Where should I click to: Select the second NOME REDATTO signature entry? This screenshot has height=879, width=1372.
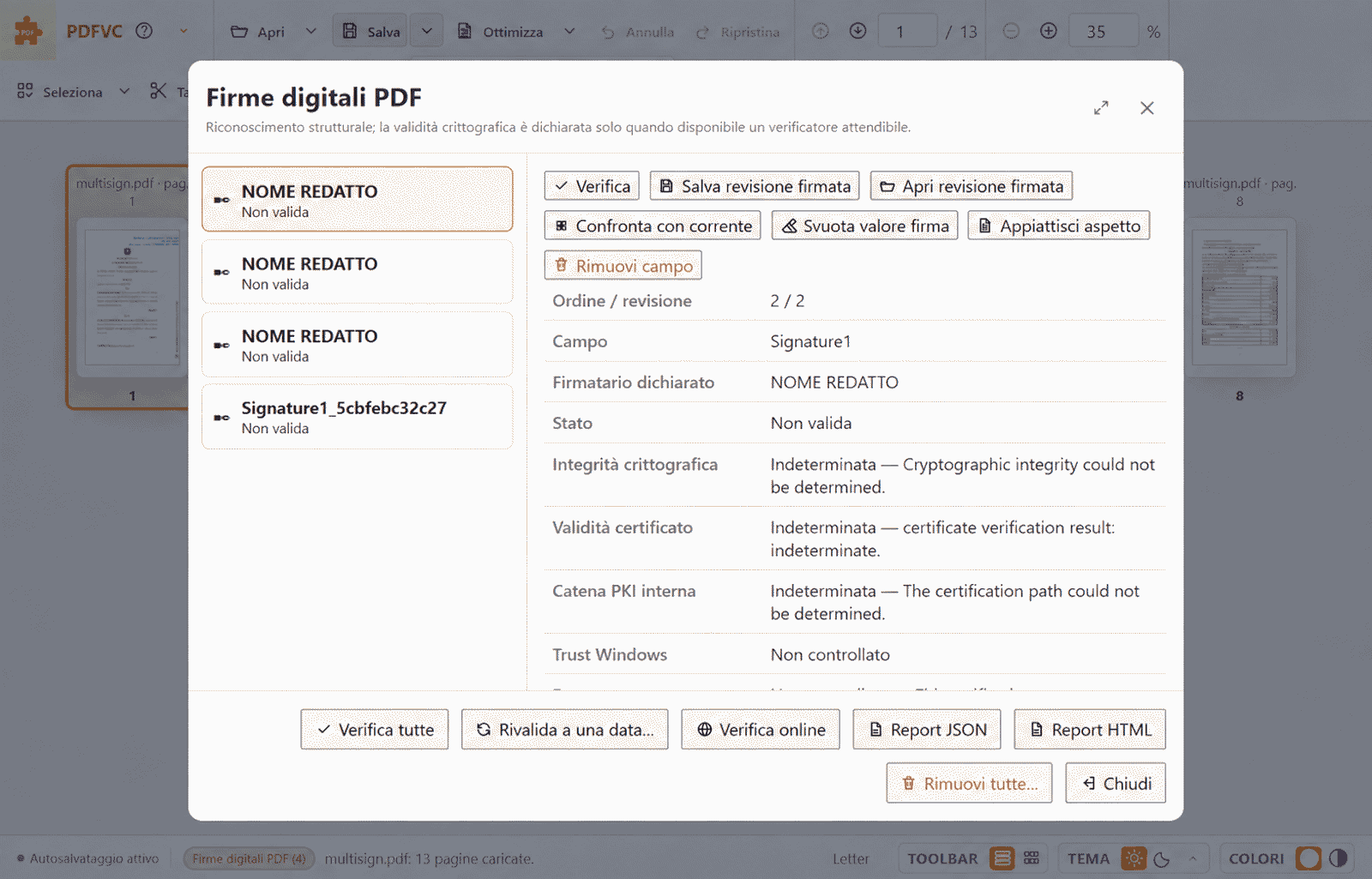pyautogui.click(x=358, y=272)
